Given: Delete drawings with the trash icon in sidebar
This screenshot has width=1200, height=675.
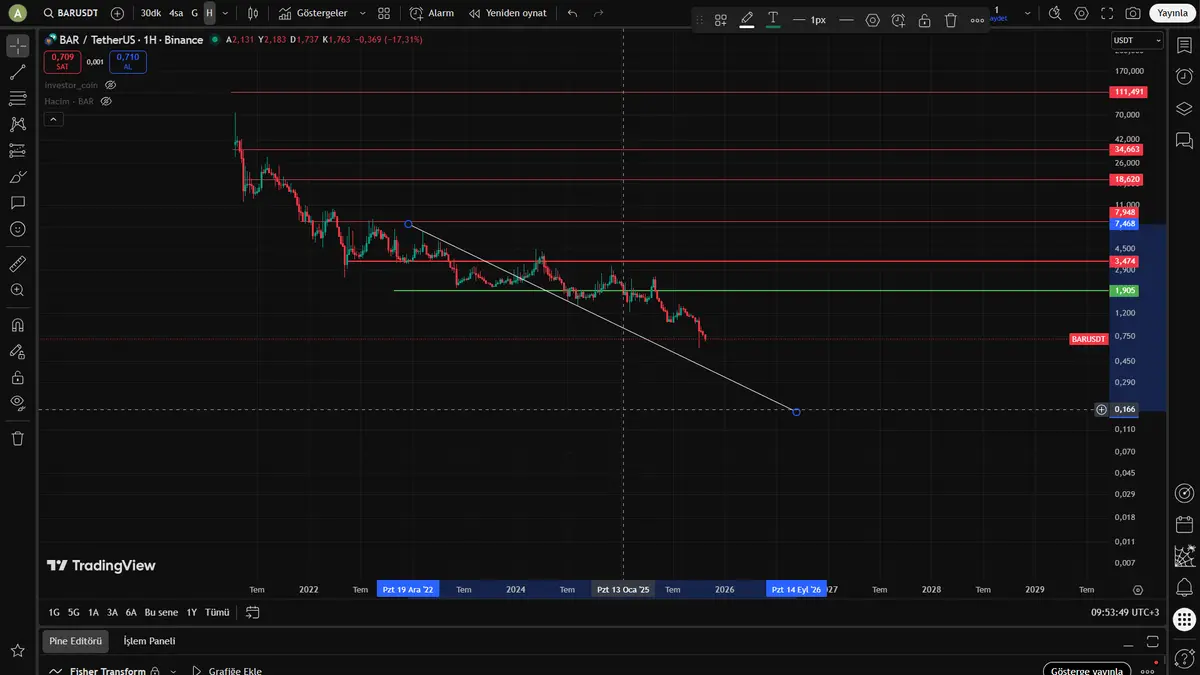Looking at the screenshot, I should (x=17, y=438).
